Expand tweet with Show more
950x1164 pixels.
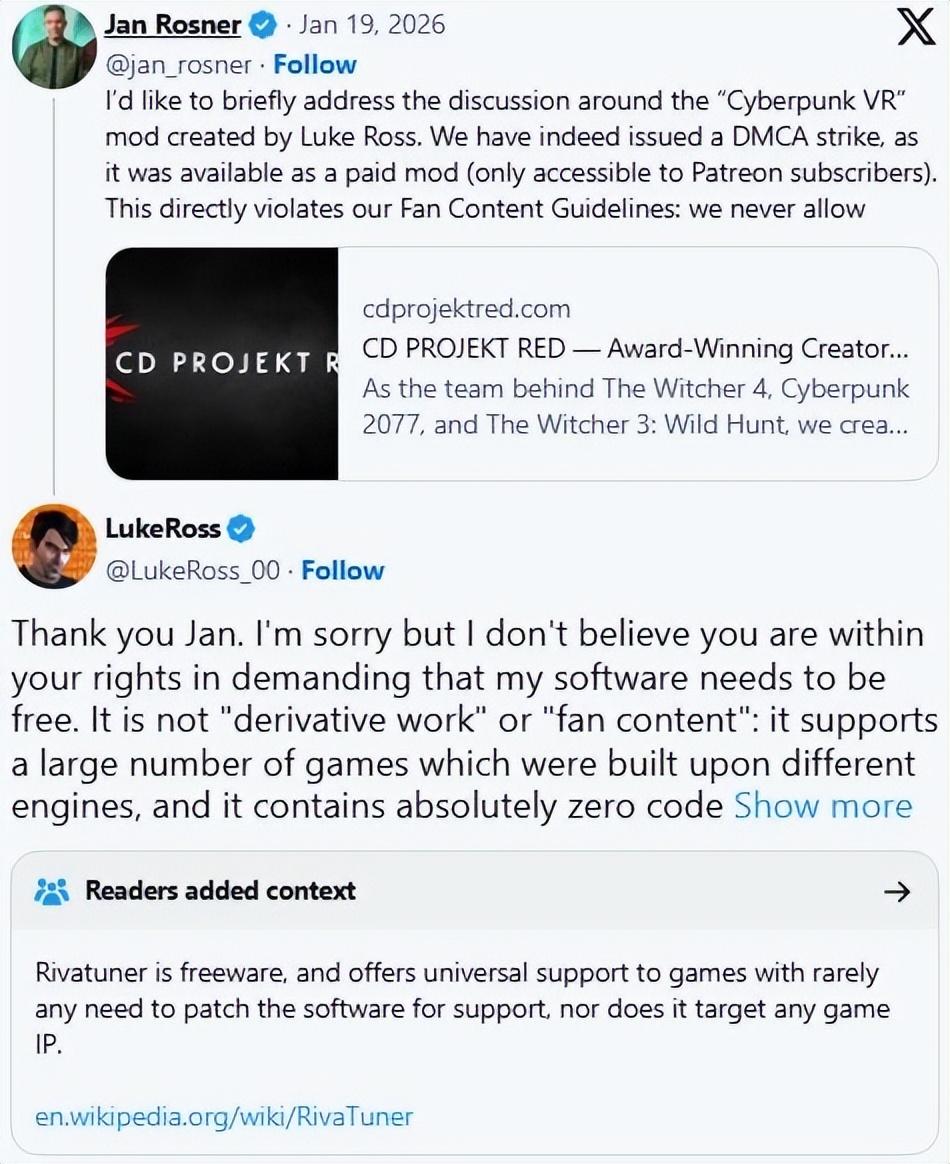point(823,806)
